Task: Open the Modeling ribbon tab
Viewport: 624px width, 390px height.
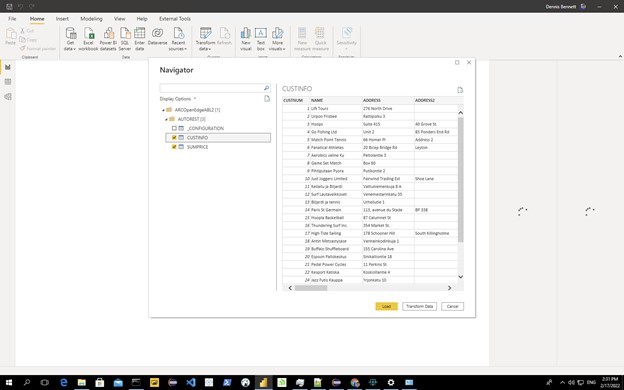Action: 91,19
